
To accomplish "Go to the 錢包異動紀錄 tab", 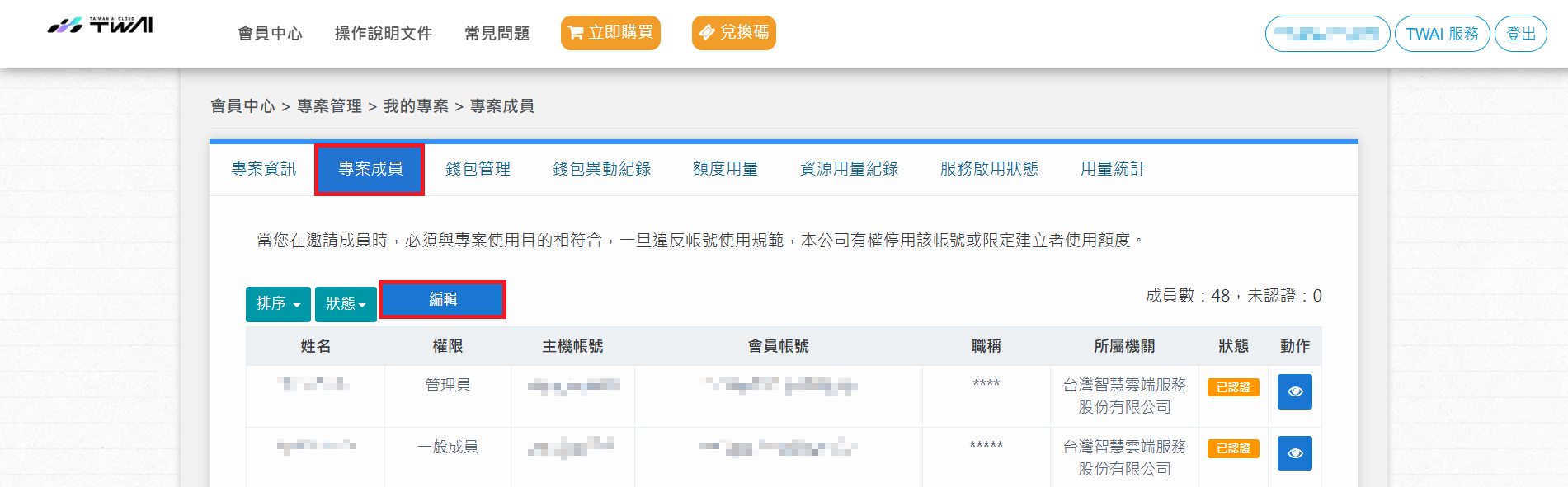I will coord(601,169).
